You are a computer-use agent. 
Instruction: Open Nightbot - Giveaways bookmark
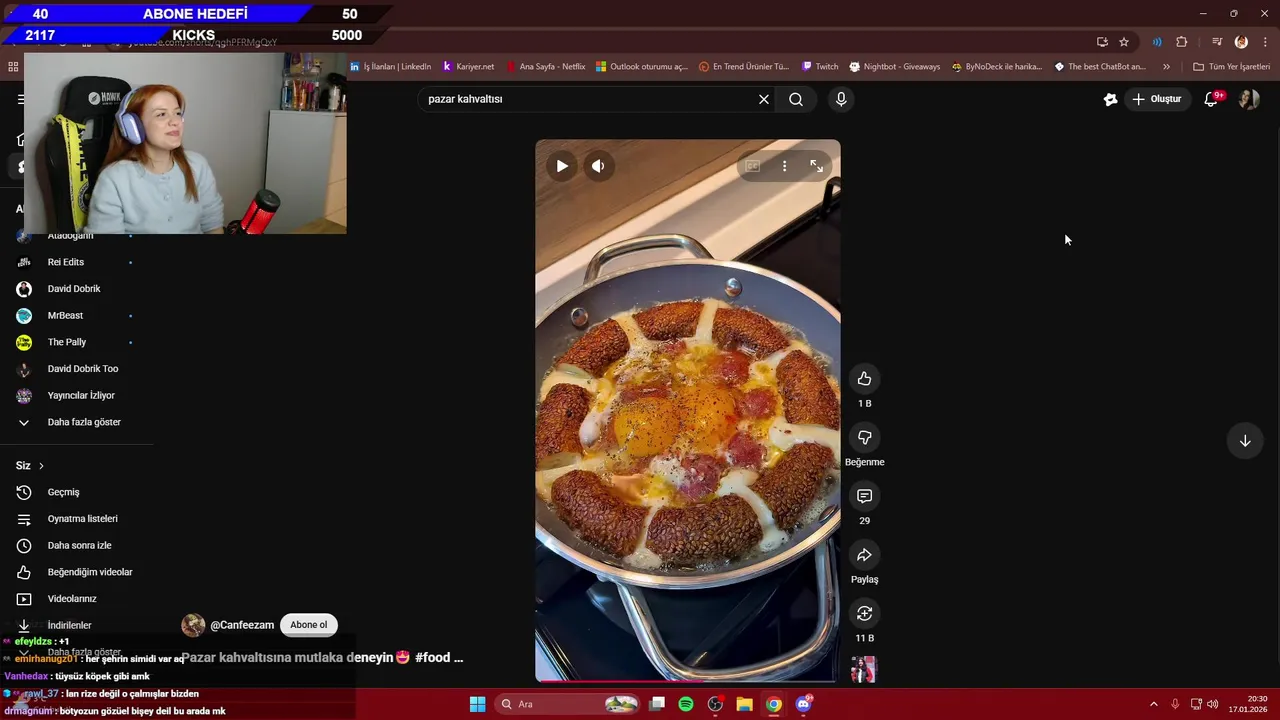click(x=895, y=67)
